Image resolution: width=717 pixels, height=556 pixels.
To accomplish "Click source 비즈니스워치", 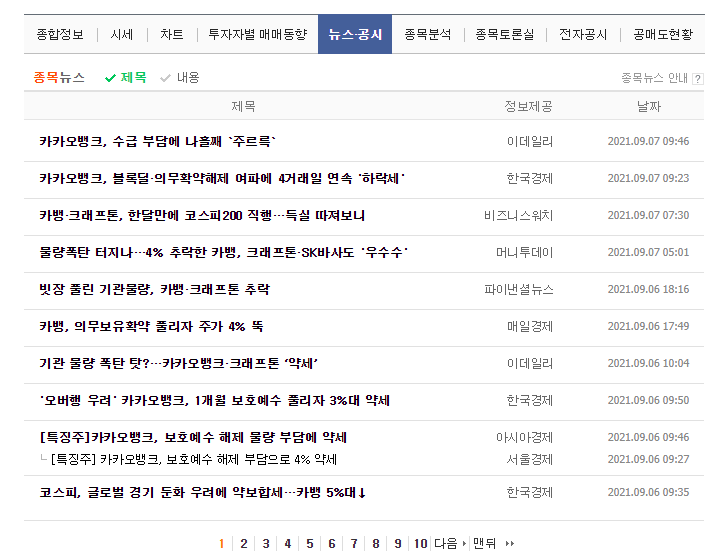I will (519, 215).
